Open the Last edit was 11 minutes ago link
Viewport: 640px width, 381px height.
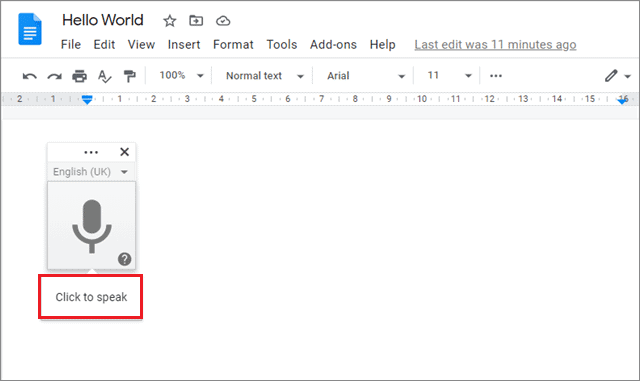click(495, 45)
